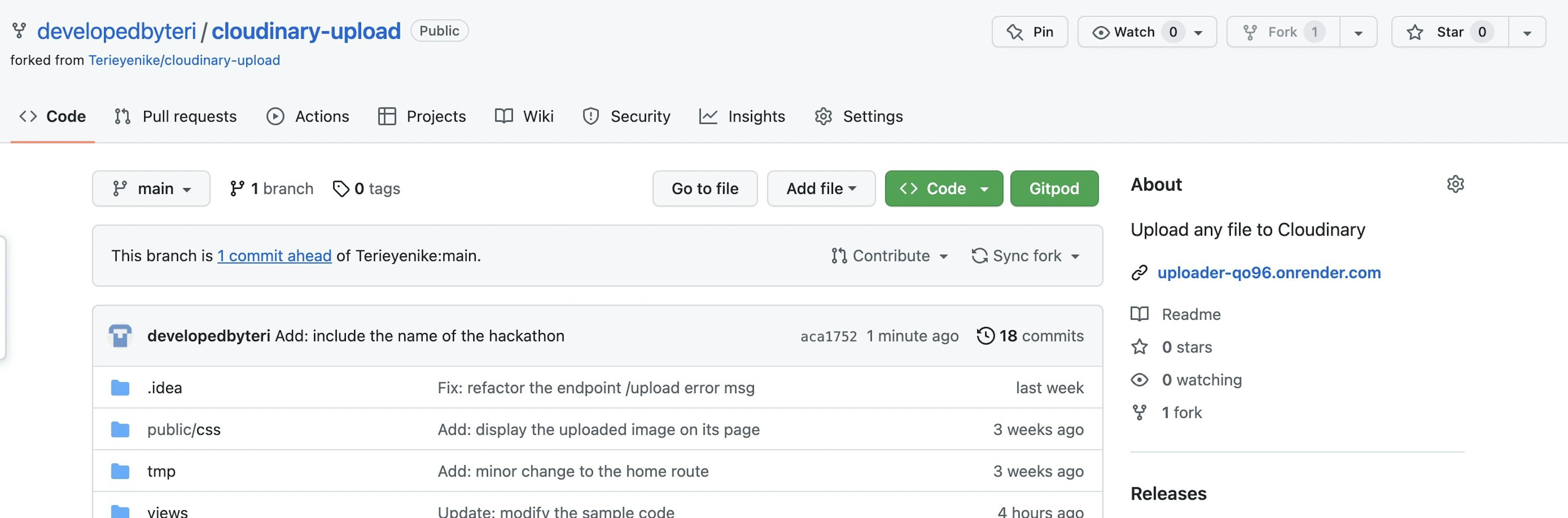The height and width of the screenshot is (518, 1568).
Task: Open the uploader-qo96.onrender.com website link
Action: tap(1269, 273)
